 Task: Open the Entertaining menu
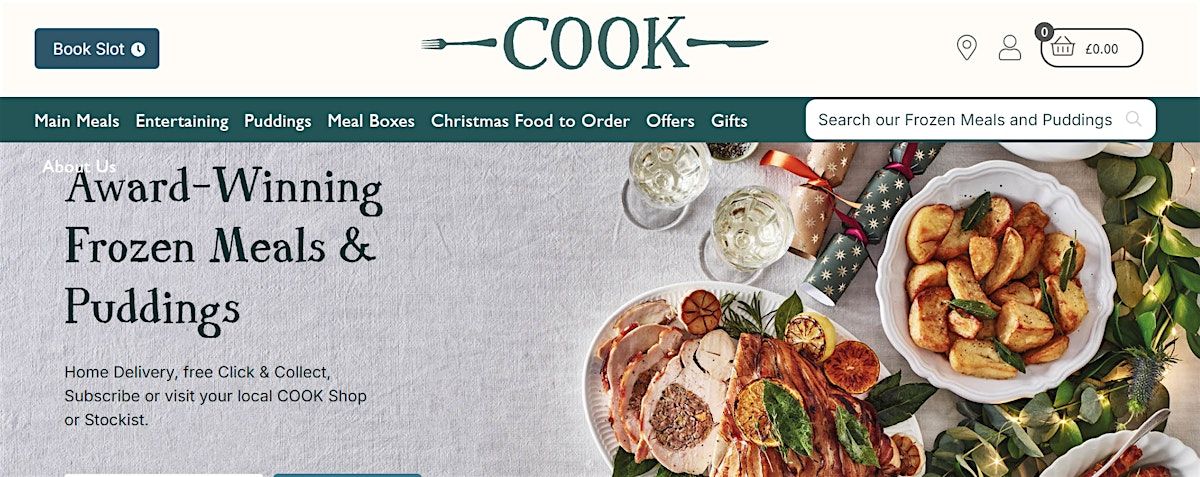tap(182, 121)
